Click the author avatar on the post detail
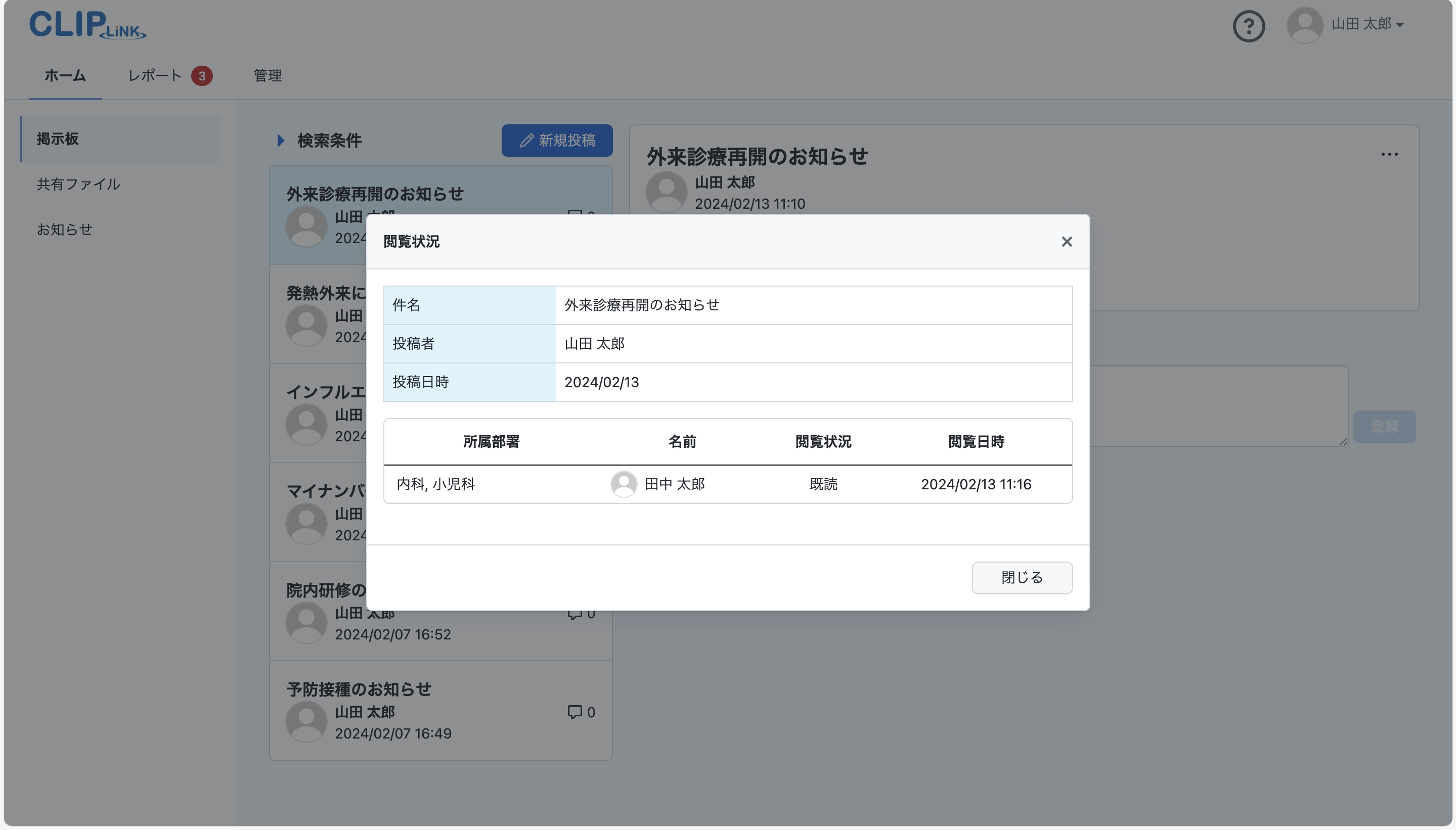Image resolution: width=1456 pixels, height=830 pixels. pyautogui.click(x=666, y=192)
